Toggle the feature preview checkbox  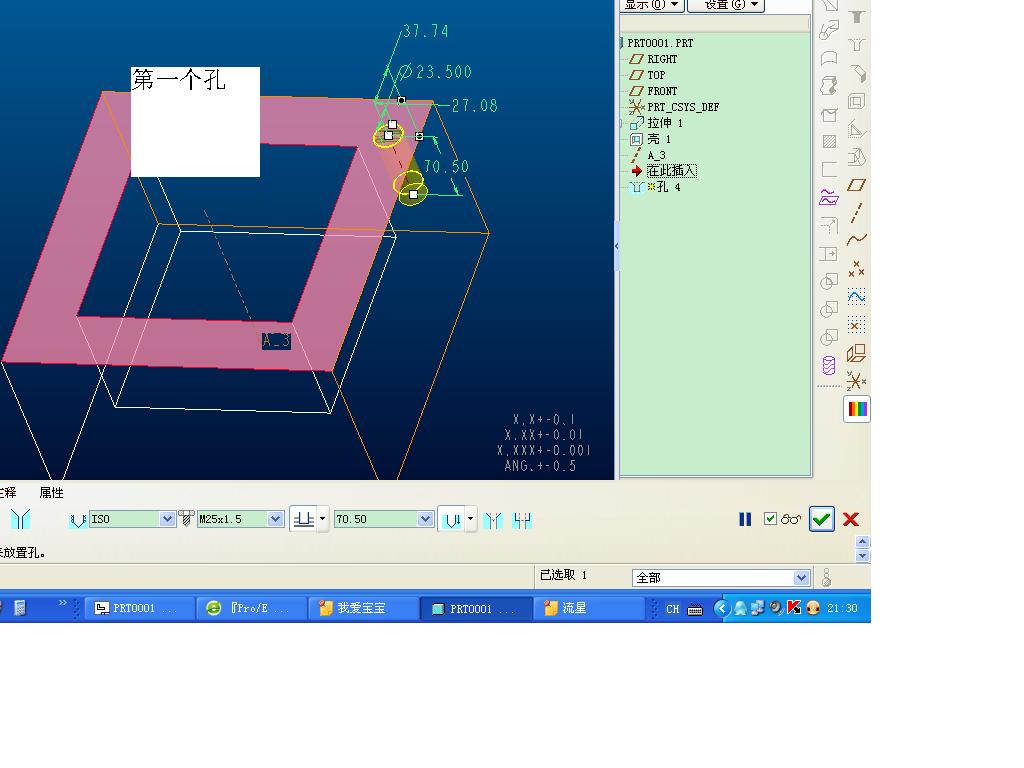[x=770, y=519]
